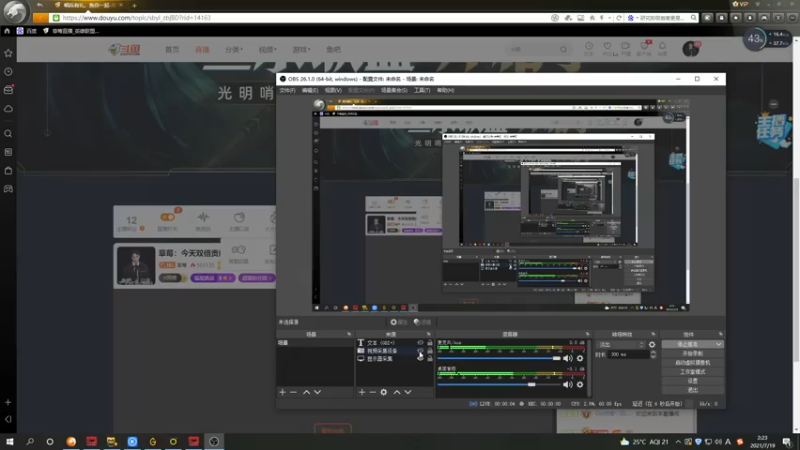Image resolution: width=800 pixels, height=450 pixels.
Task: Open the View menu in OBS
Action: pyautogui.click(x=333, y=90)
